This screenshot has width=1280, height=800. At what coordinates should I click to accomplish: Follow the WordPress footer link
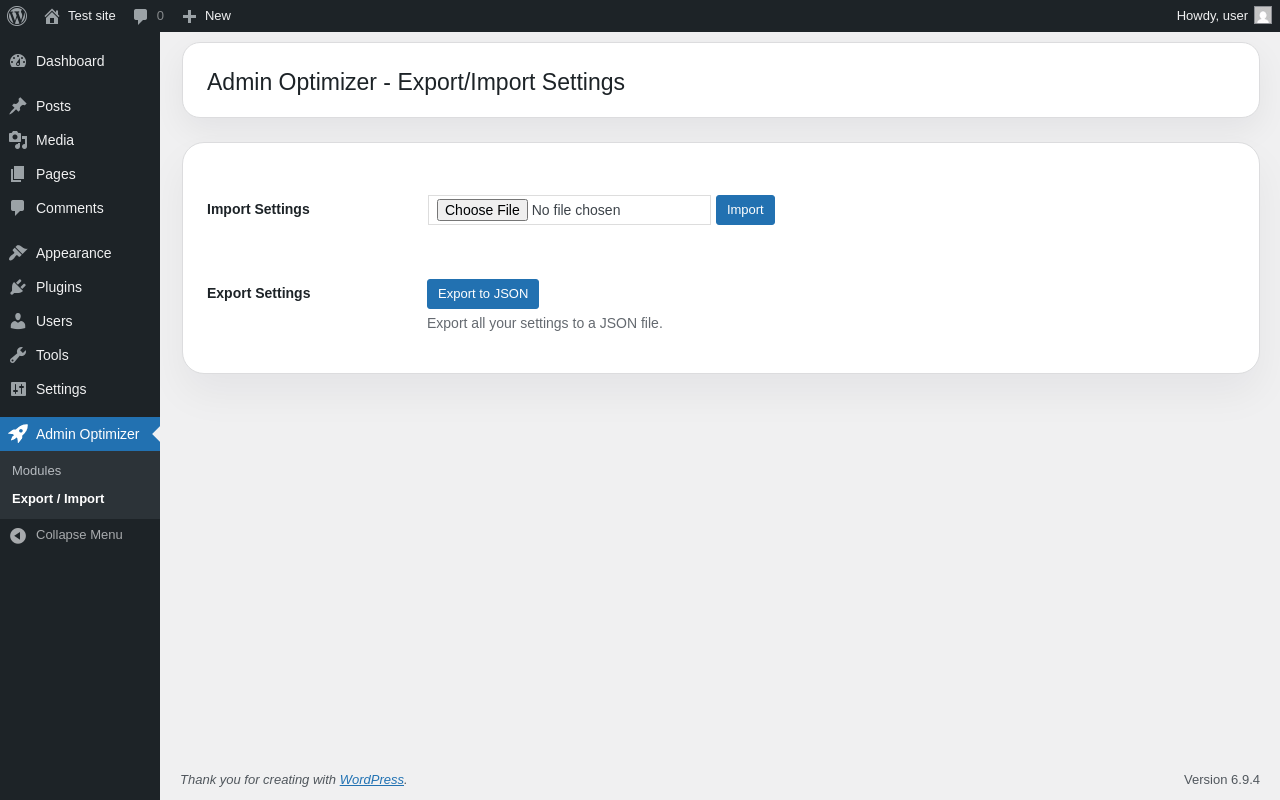[372, 780]
